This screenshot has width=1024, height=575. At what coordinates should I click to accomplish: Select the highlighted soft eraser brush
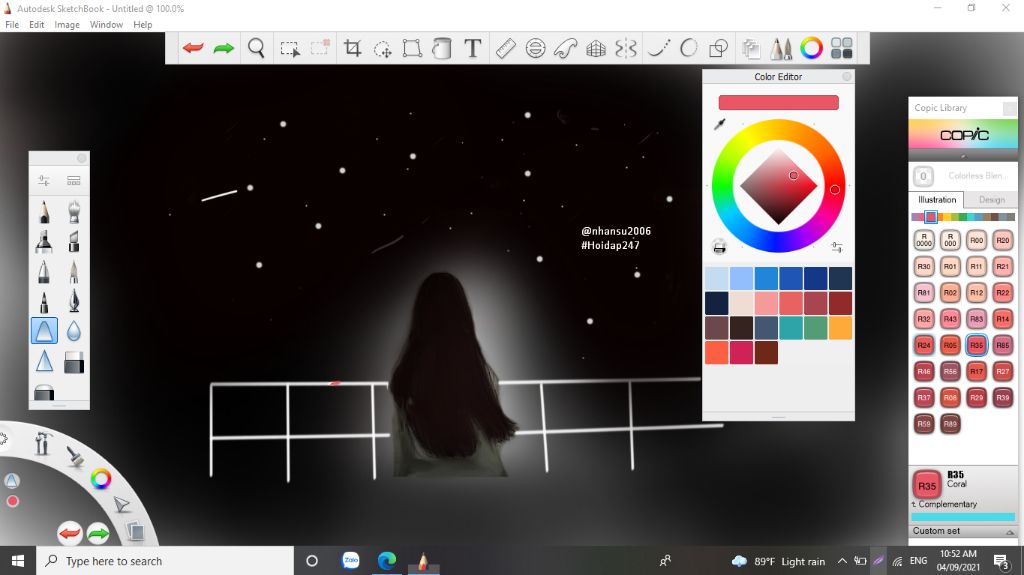[44, 331]
